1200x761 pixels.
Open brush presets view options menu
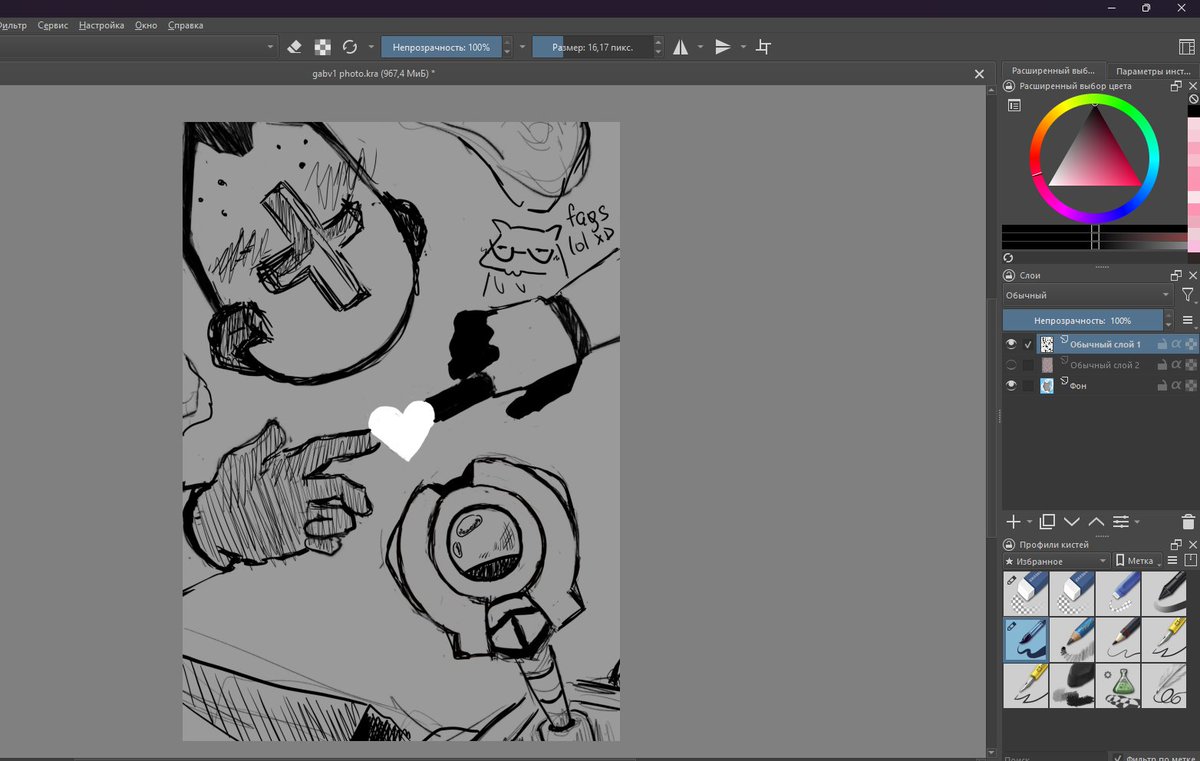click(1173, 561)
